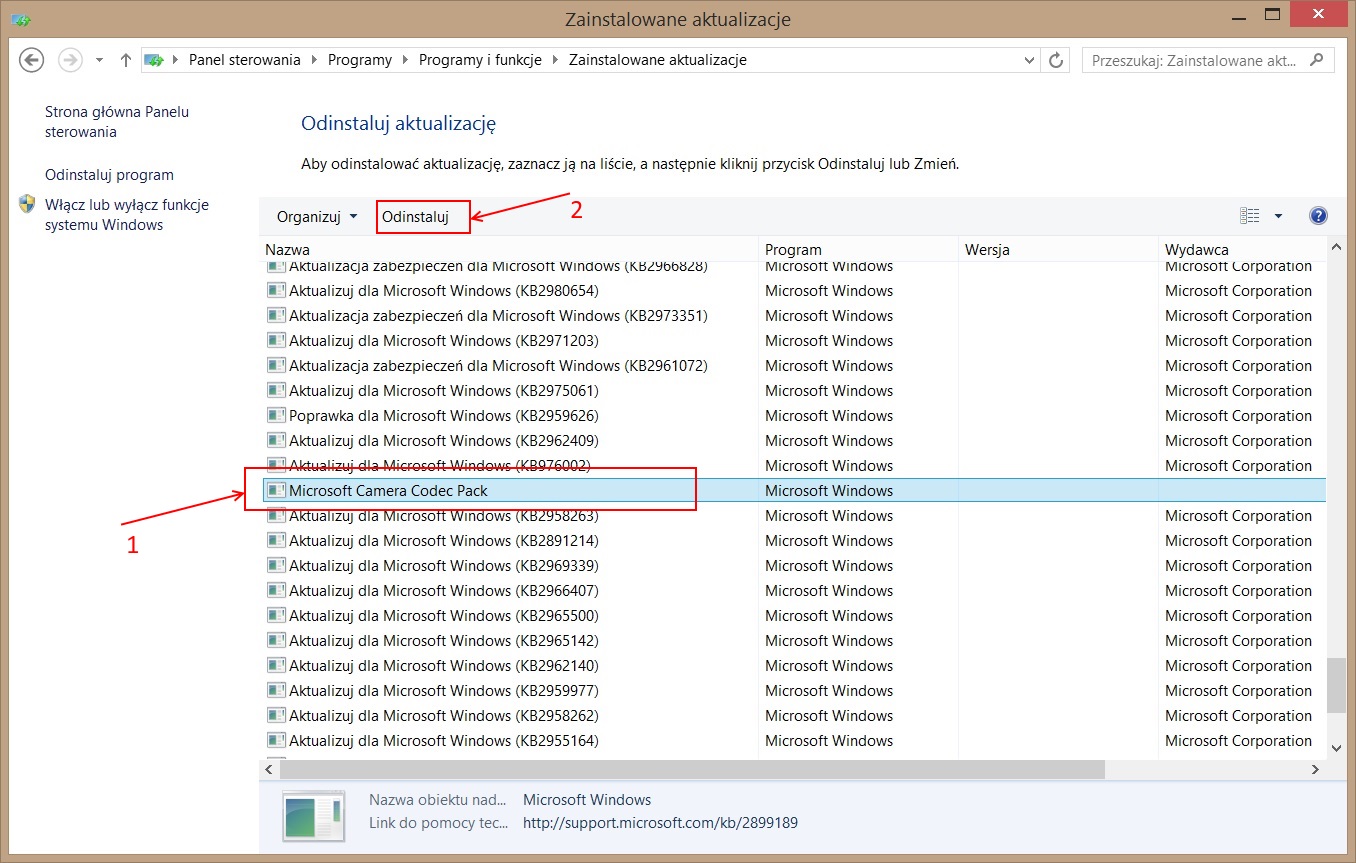
Task: Sort list by Nazwa column header
Action: (287, 249)
